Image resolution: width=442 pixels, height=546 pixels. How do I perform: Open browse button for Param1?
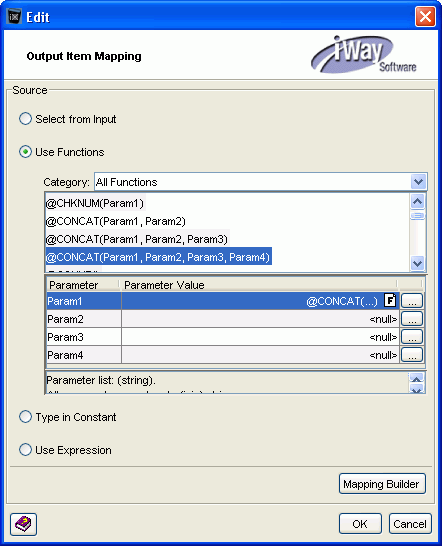tap(412, 301)
